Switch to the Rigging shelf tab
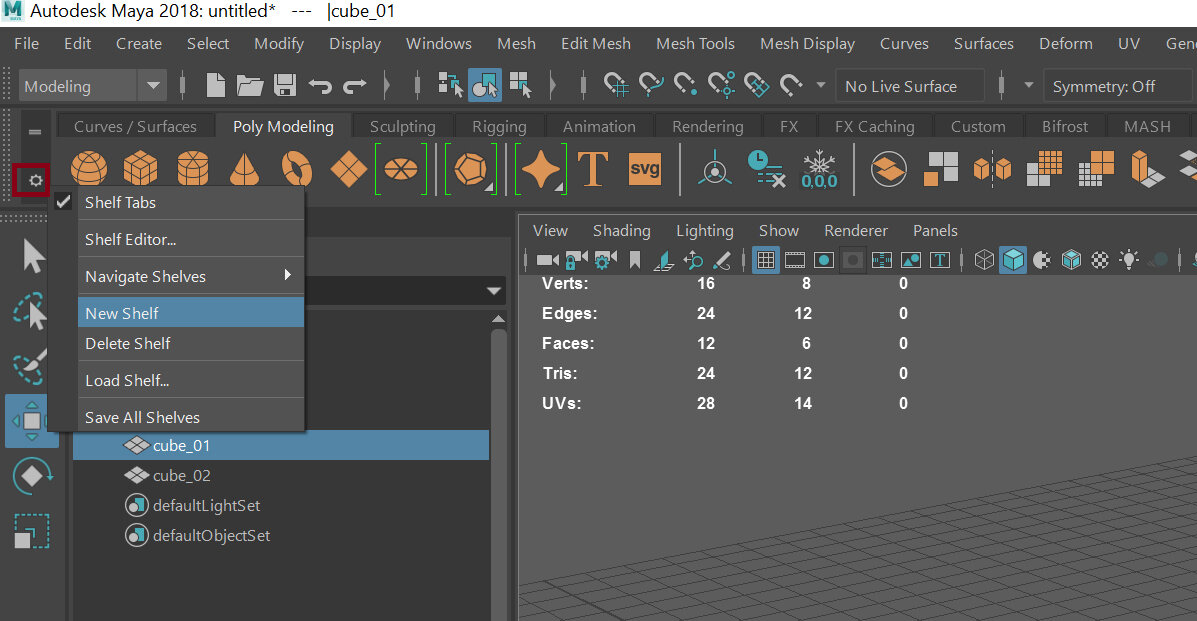The height and width of the screenshot is (621, 1197). pyautogui.click(x=499, y=126)
